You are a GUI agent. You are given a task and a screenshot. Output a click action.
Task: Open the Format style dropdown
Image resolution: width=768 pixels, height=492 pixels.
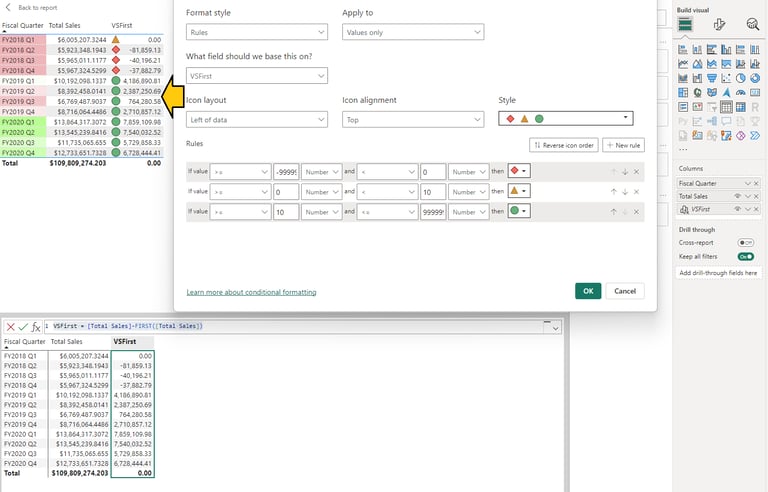257,32
